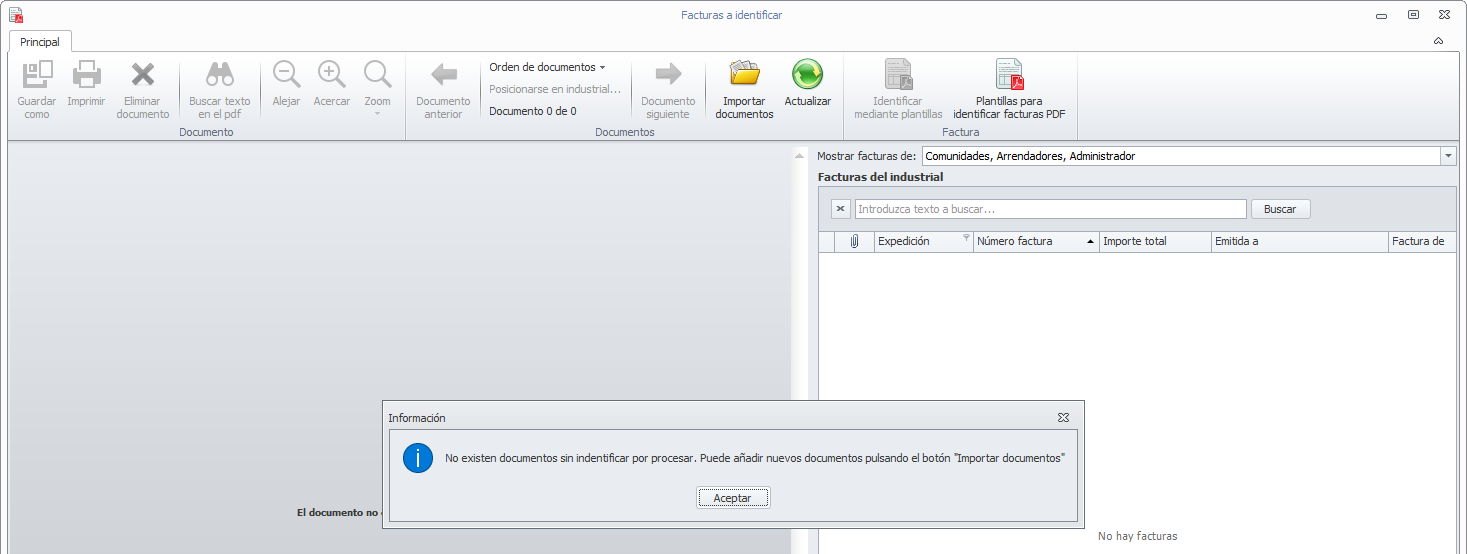Minimize the Facturas a identificar window
The image size is (1467, 554).
coord(1381,15)
